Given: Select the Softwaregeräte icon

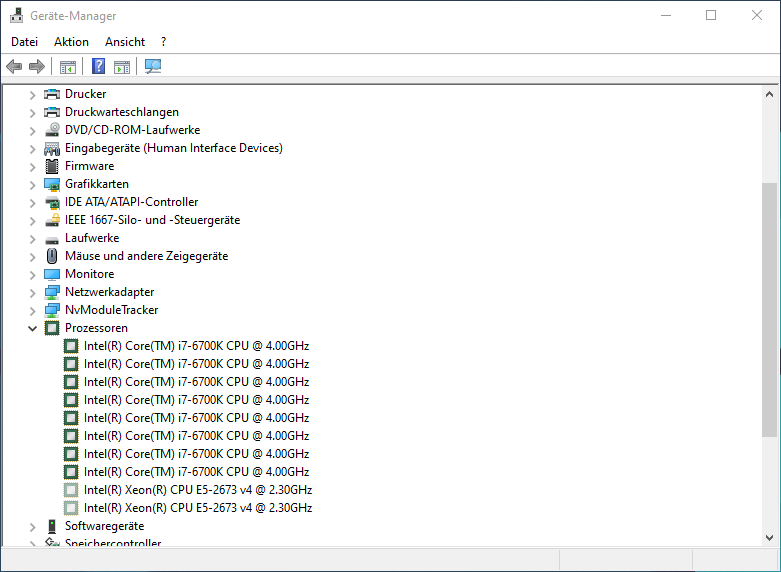Looking at the screenshot, I should click(x=52, y=526).
